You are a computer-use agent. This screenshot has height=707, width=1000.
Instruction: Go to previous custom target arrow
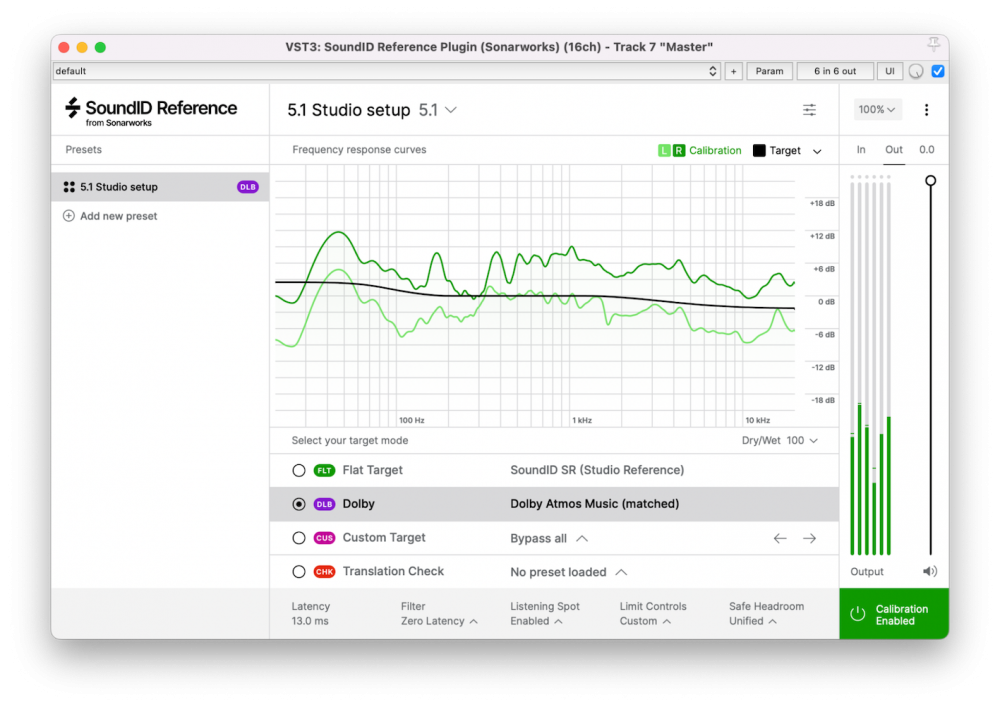click(780, 538)
